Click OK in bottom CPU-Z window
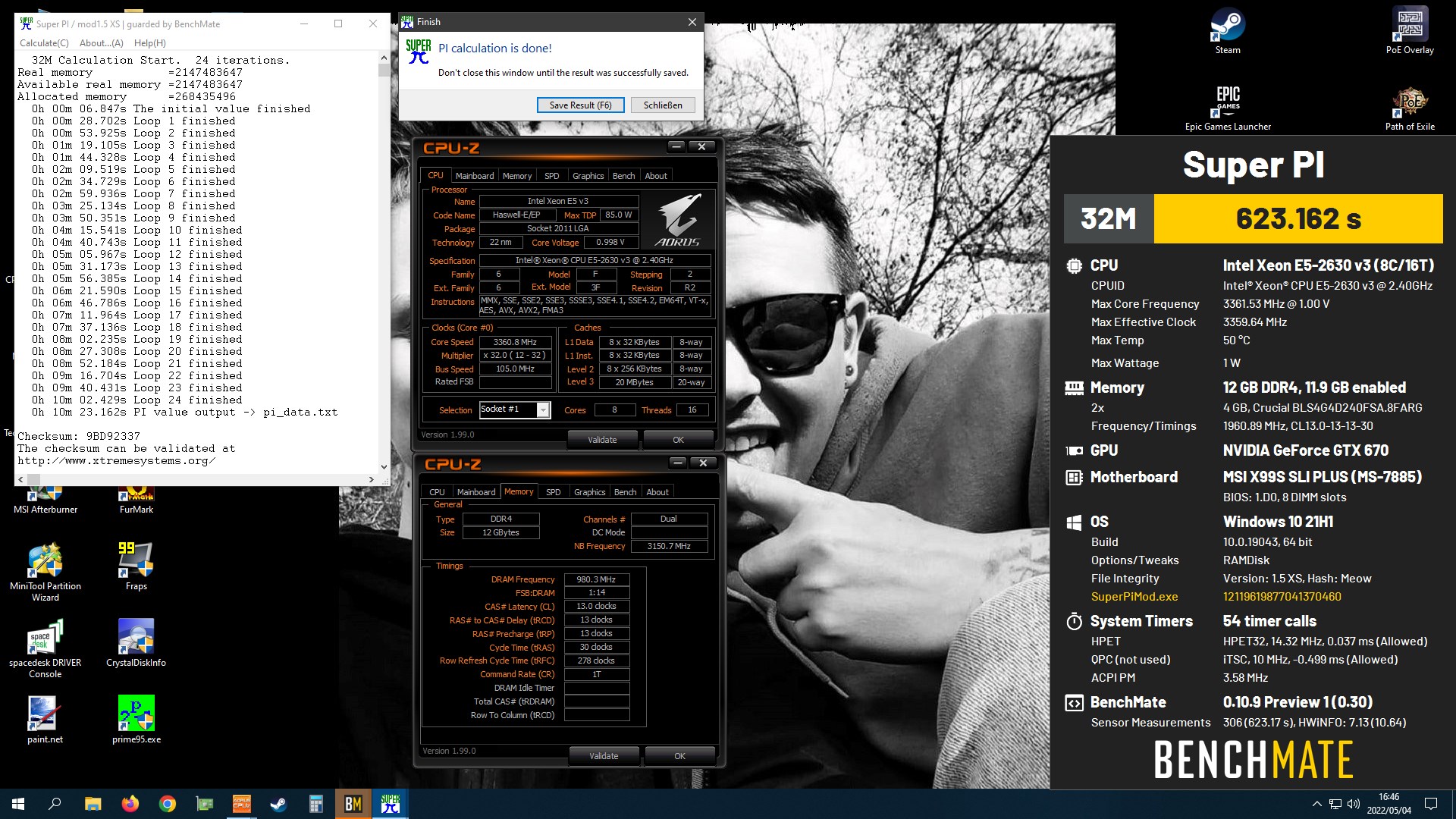The height and width of the screenshot is (819, 1456). tap(679, 756)
